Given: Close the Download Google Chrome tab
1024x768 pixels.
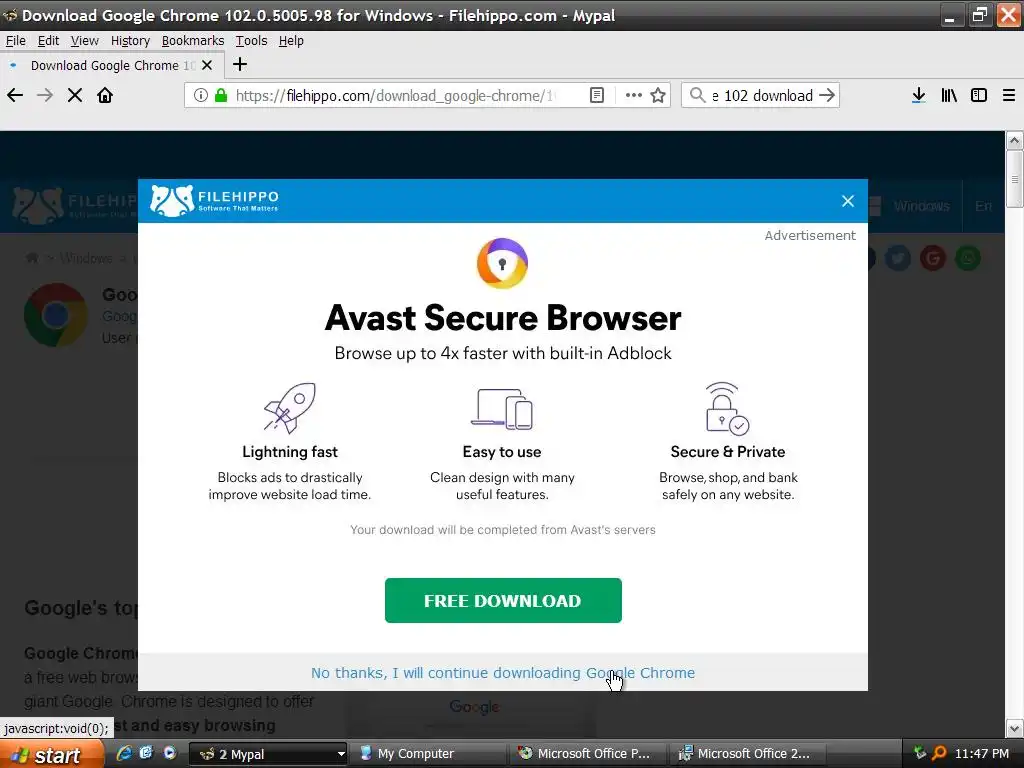Looking at the screenshot, I should click(207, 65).
